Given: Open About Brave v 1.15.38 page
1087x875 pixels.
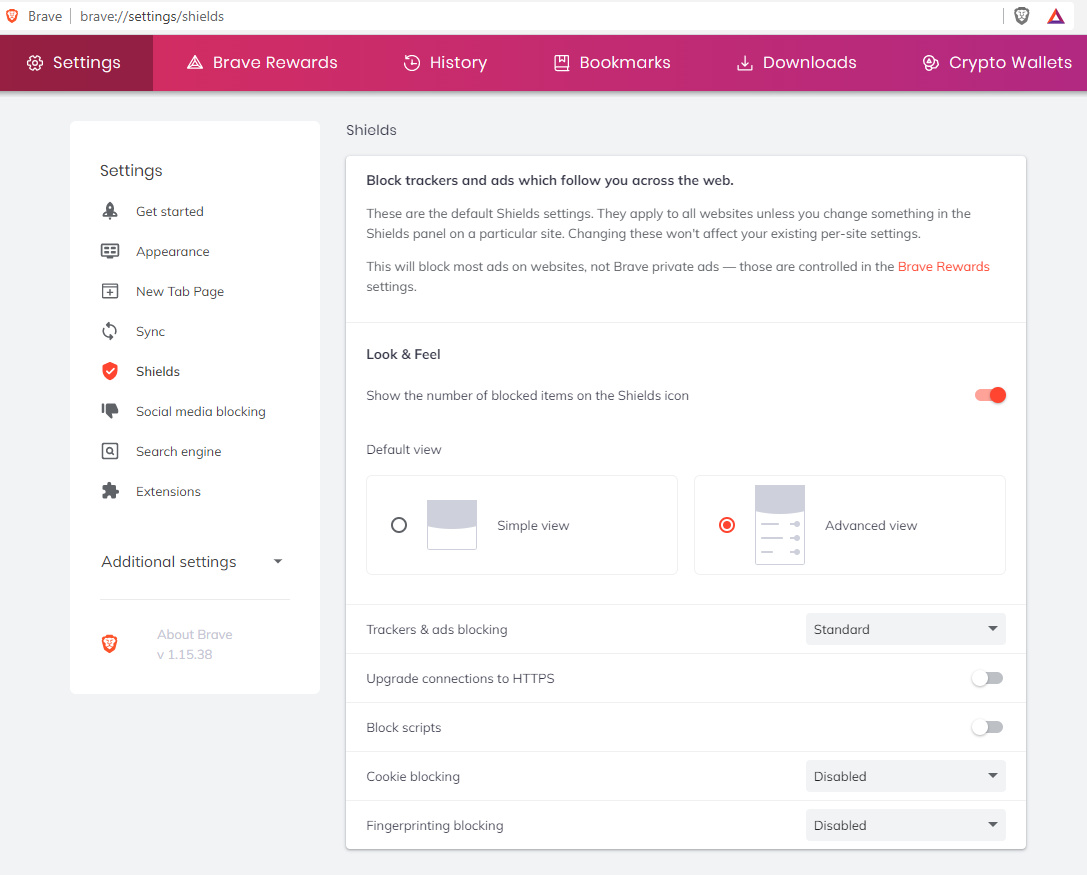Looking at the screenshot, I should tap(195, 644).
